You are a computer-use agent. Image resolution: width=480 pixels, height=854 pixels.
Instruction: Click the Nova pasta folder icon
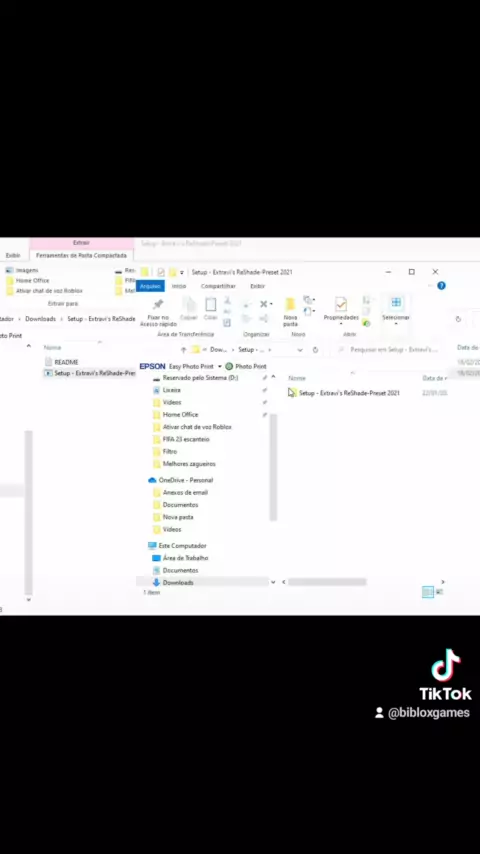pos(290,304)
